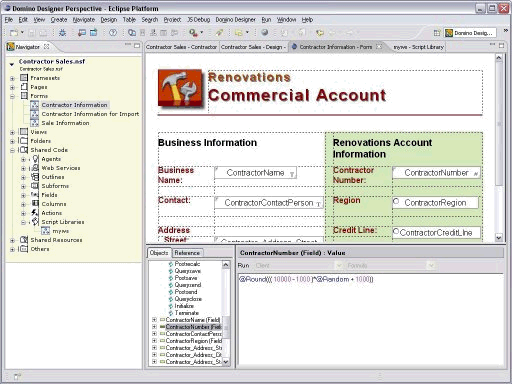This screenshot has width=512, height=384.
Task: Click the Domino Designer perspective button
Action: [x=470, y=33]
